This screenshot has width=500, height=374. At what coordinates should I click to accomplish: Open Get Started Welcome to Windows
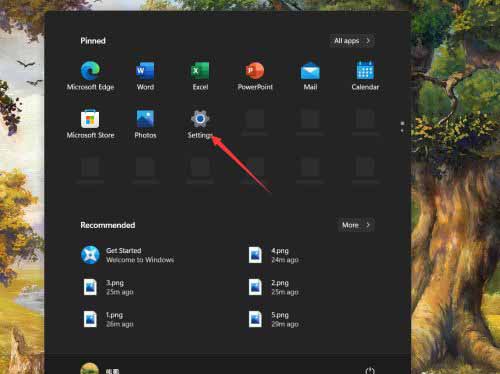click(x=128, y=255)
